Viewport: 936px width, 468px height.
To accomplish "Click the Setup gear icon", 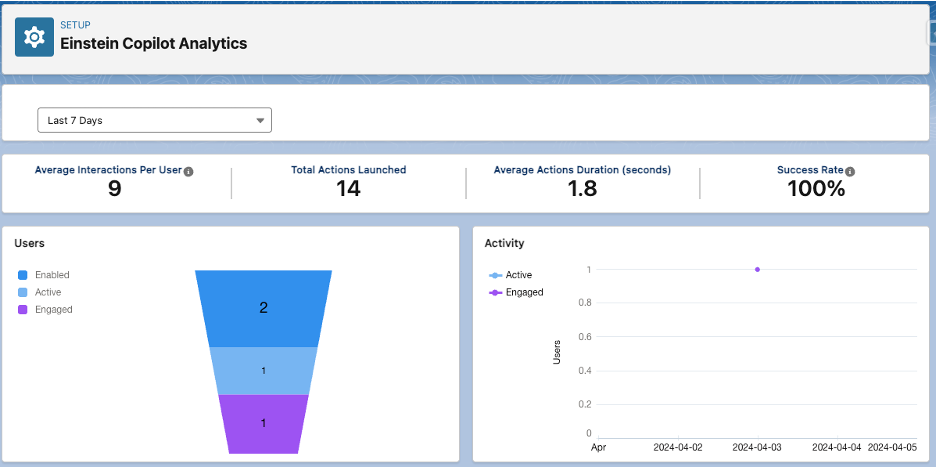I will point(34,37).
